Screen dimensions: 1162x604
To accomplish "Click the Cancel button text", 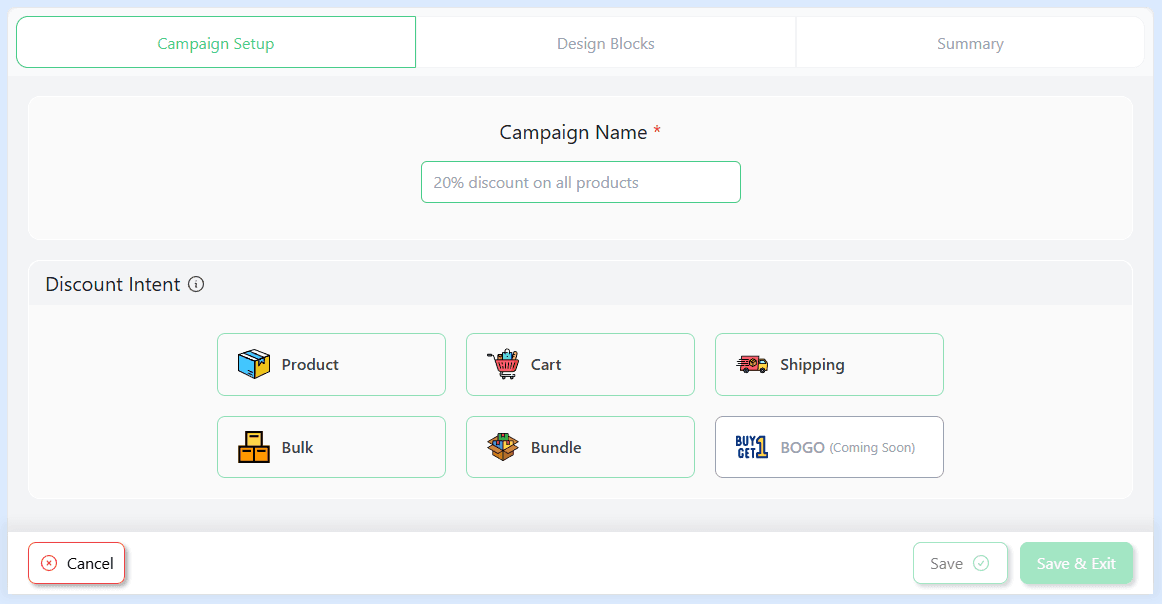I will tap(90, 563).
